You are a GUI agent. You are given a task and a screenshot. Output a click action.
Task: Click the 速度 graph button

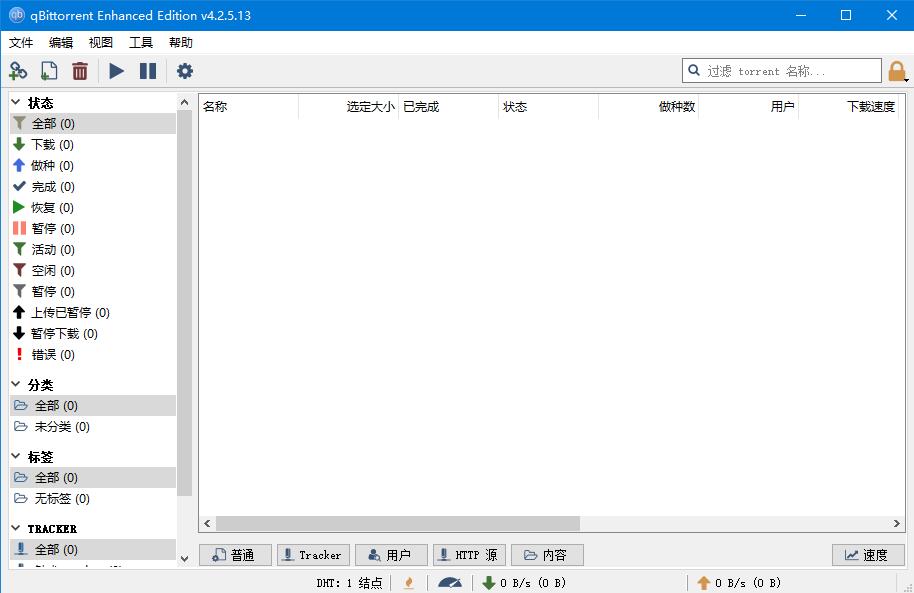(x=866, y=554)
